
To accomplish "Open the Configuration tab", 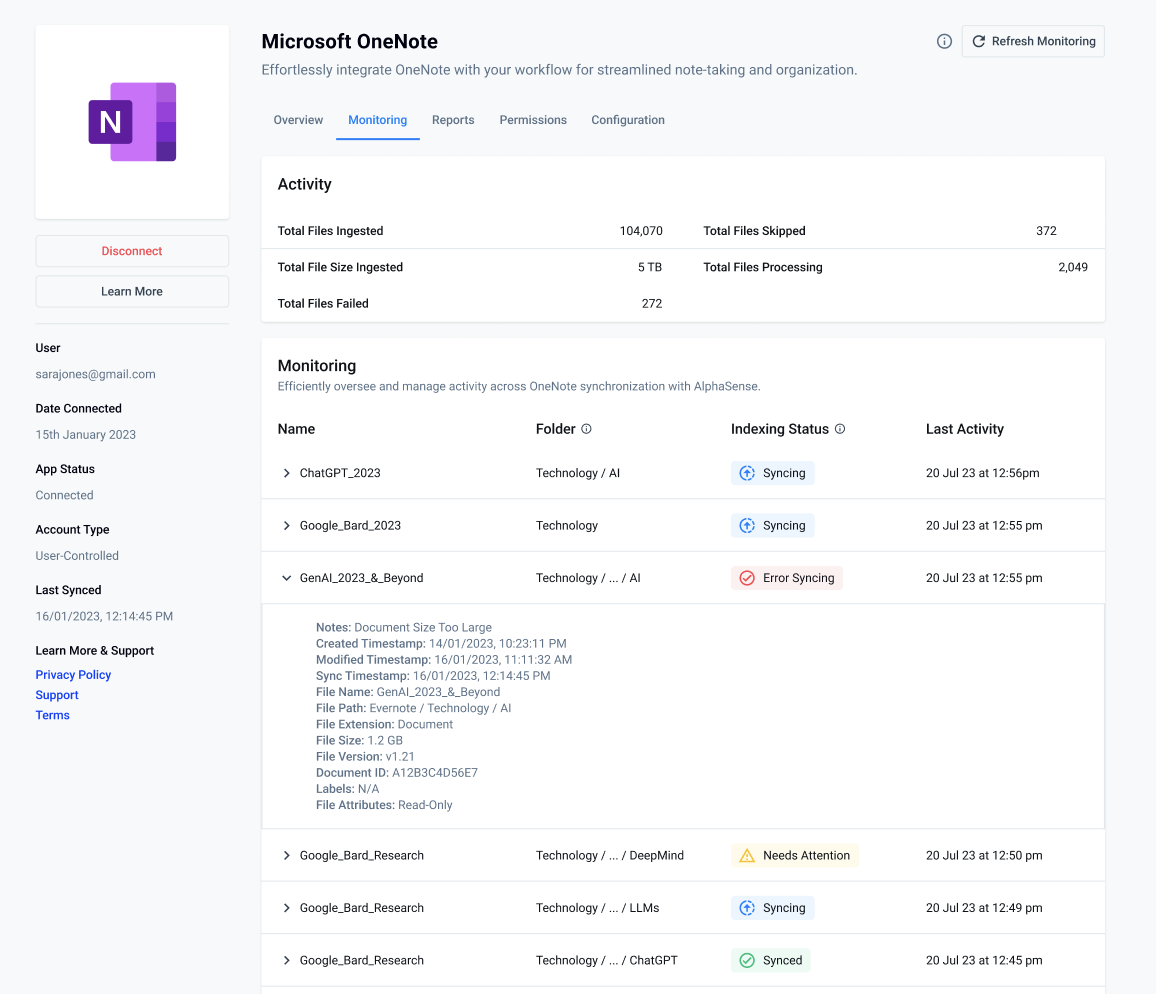I will (628, 120).
